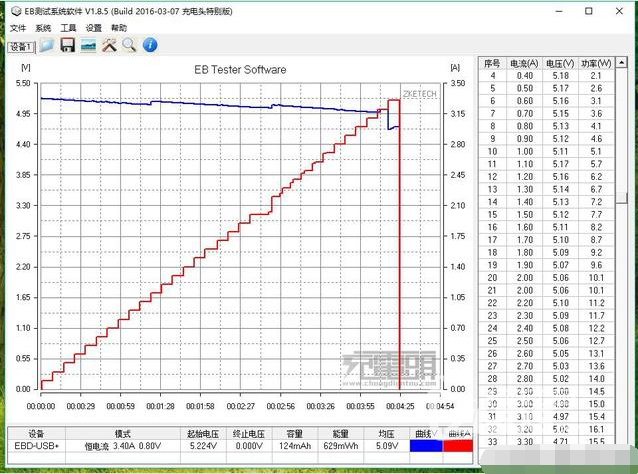Click the 5.224V starting voltage value

click(203, 446)
